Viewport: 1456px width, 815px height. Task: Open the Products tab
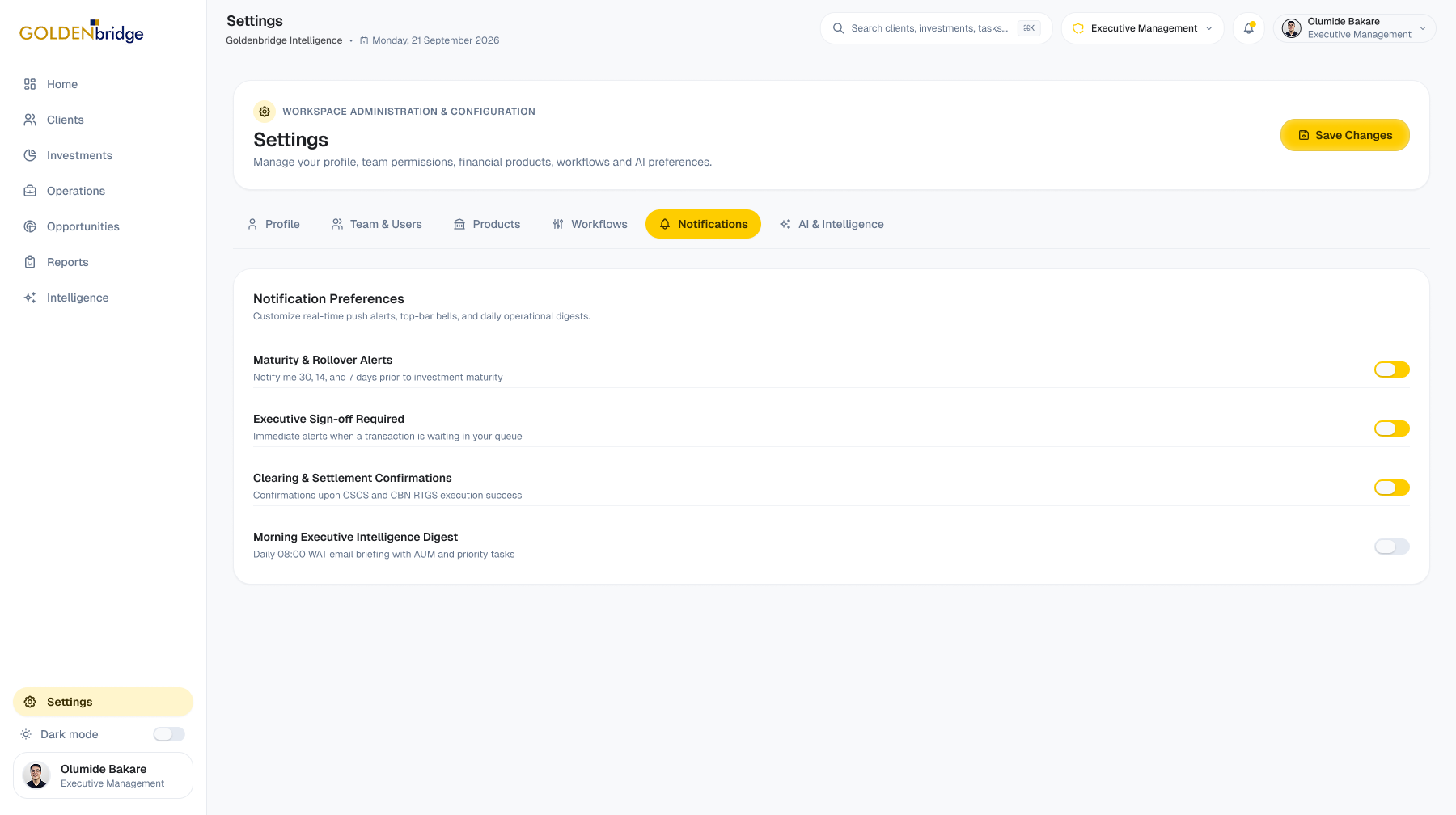pyautogui.click(x=487, y=224)
